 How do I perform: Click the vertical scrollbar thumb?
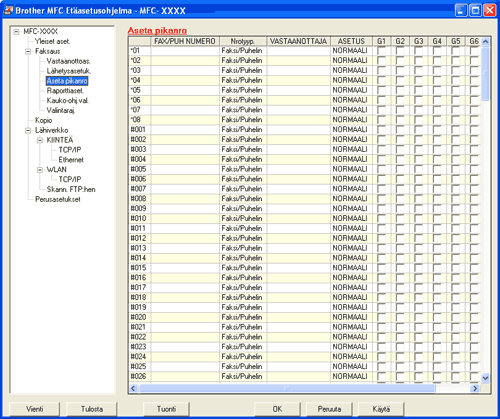pyautogui.click(x=486, y=73)
